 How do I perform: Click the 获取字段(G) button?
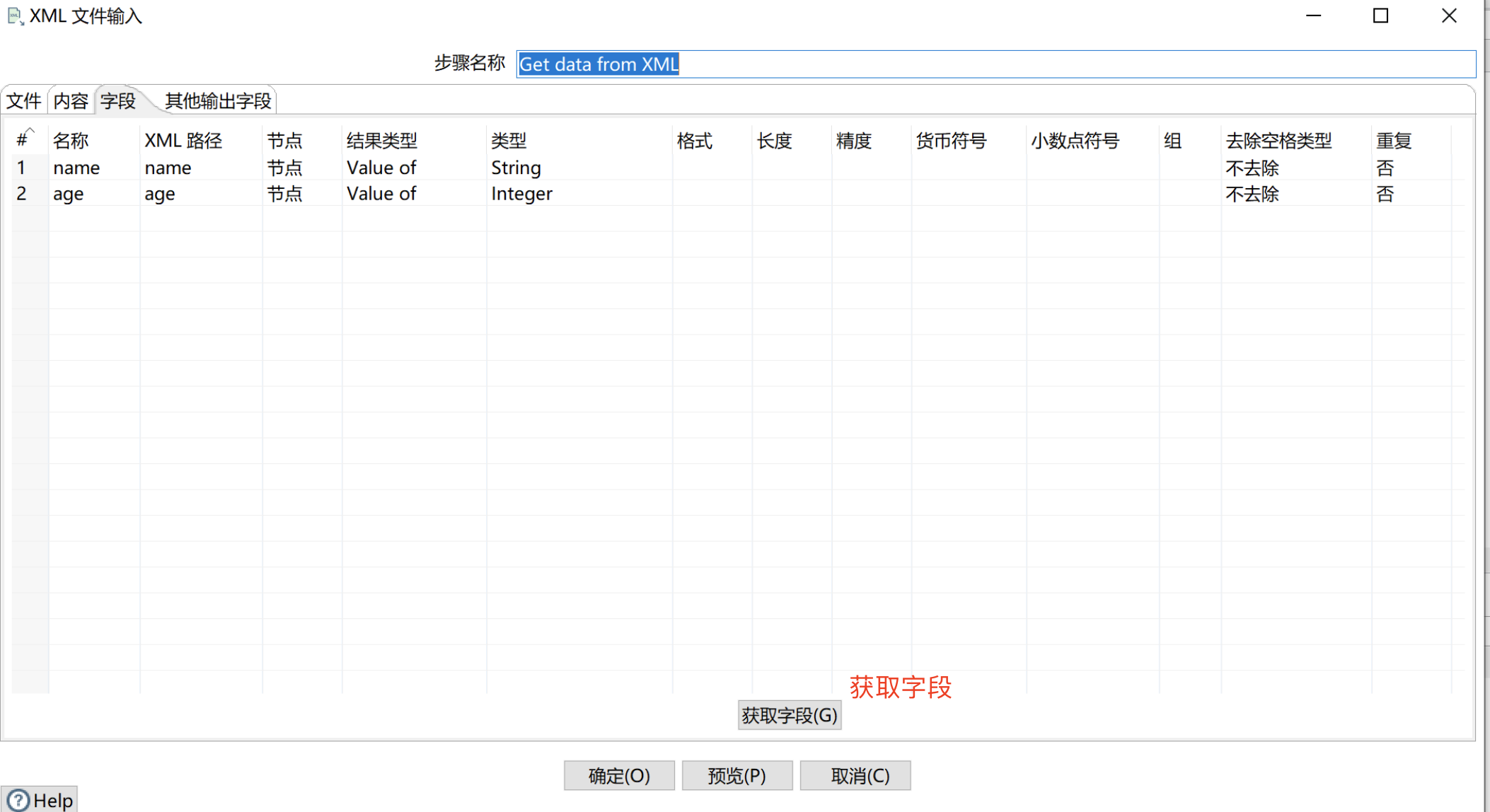789,715
